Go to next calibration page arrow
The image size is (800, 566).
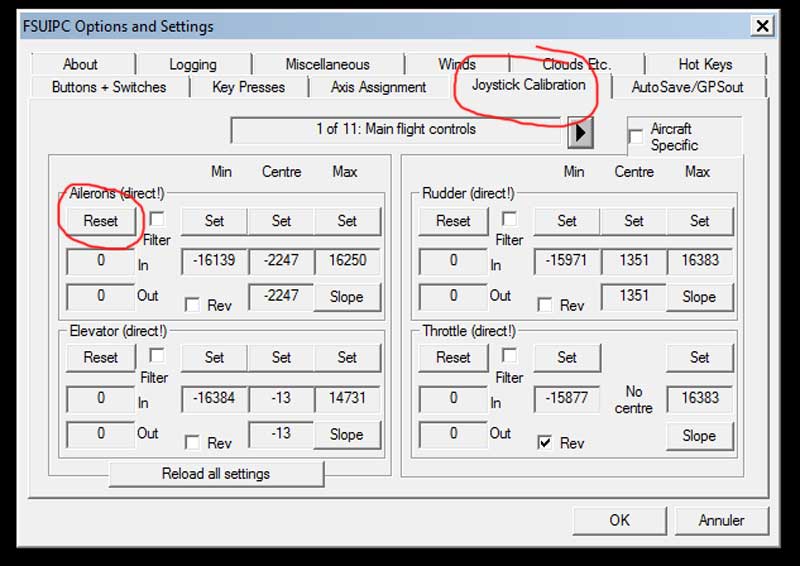tap(581, 133)
